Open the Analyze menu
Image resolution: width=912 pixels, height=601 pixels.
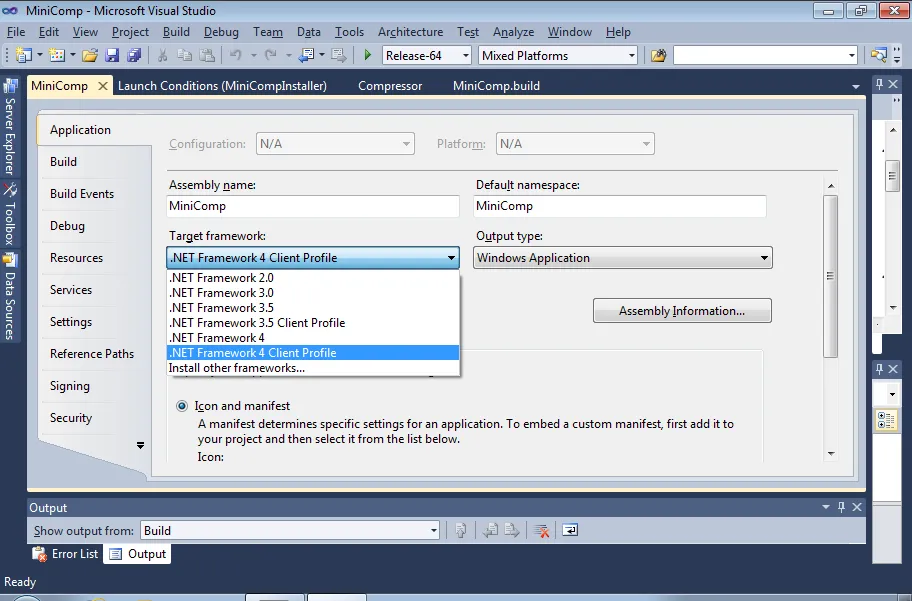pos(514,32)
